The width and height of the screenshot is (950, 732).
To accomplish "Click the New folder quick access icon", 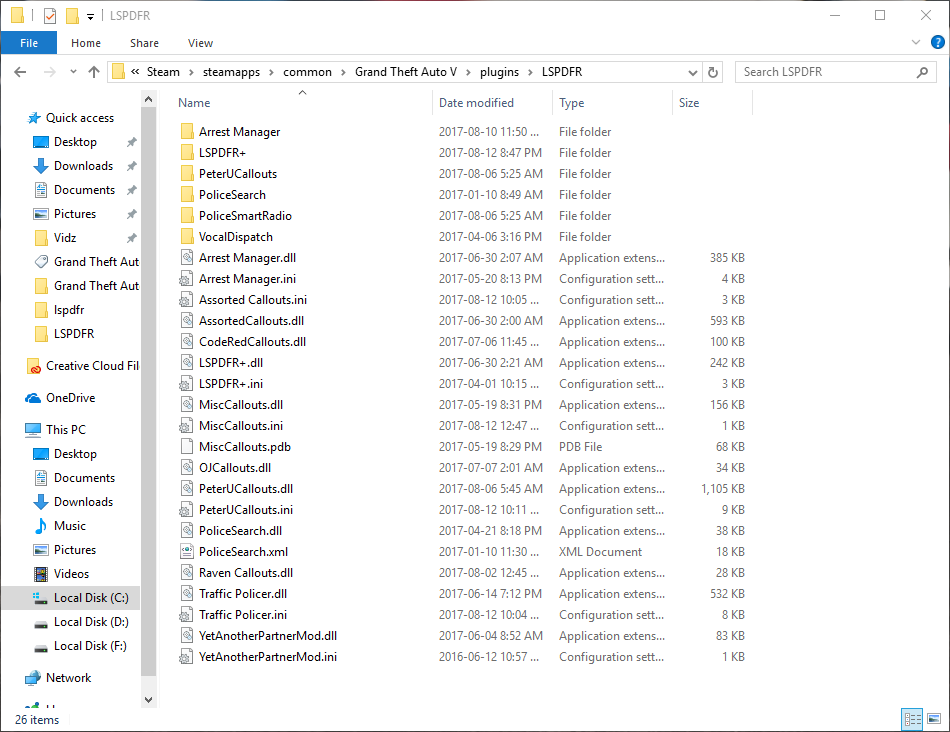I will 72,16.
